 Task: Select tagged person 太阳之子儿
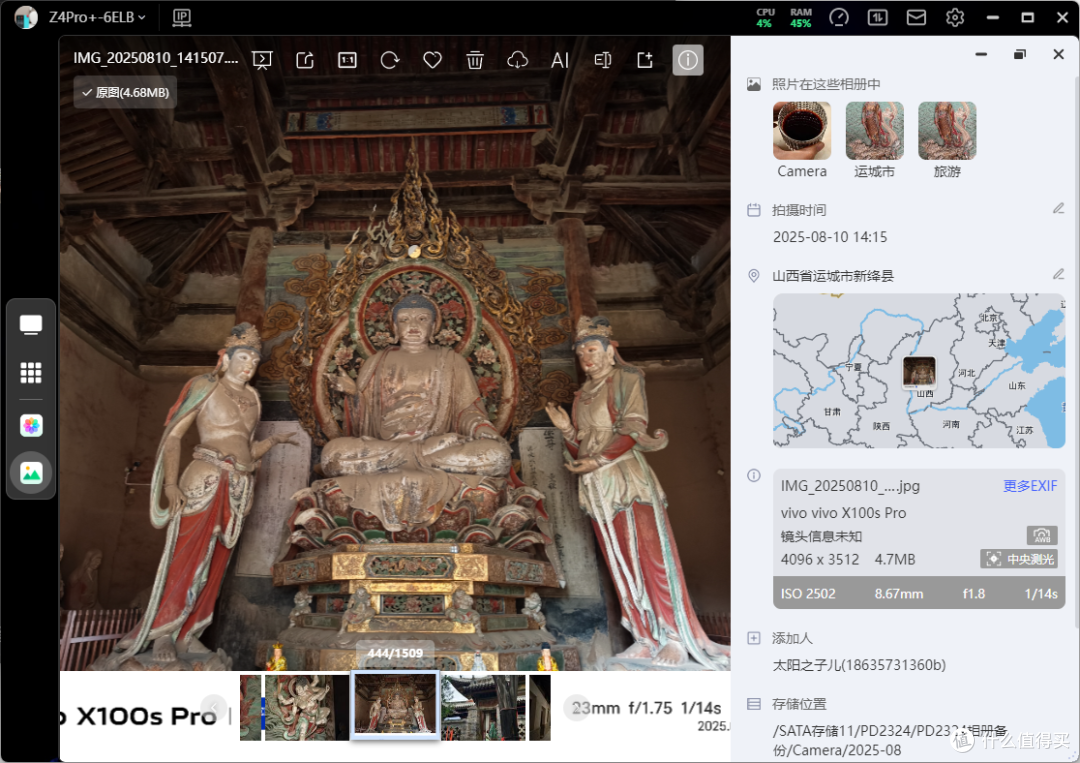[859, 665]
